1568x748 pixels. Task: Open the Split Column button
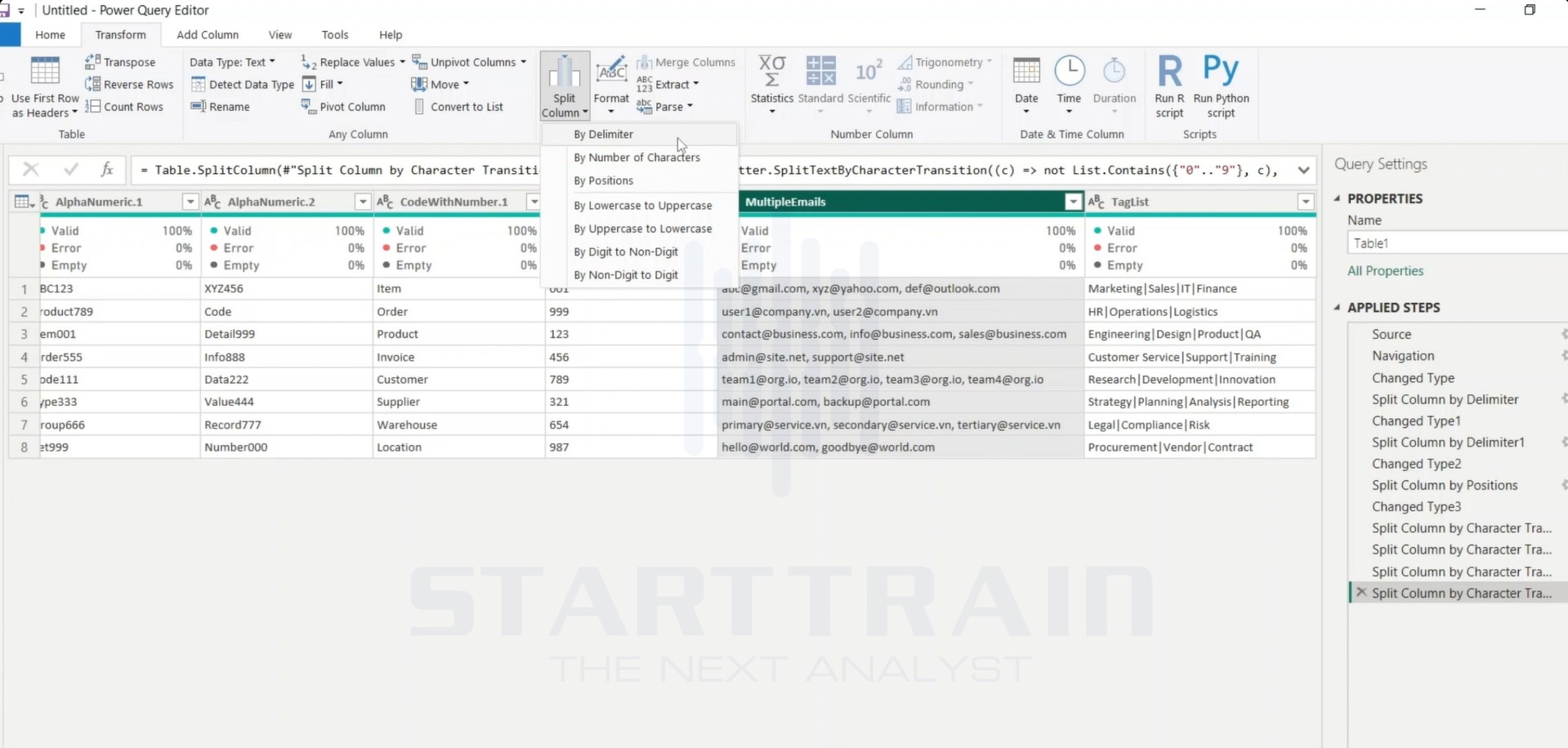[565, 87]
